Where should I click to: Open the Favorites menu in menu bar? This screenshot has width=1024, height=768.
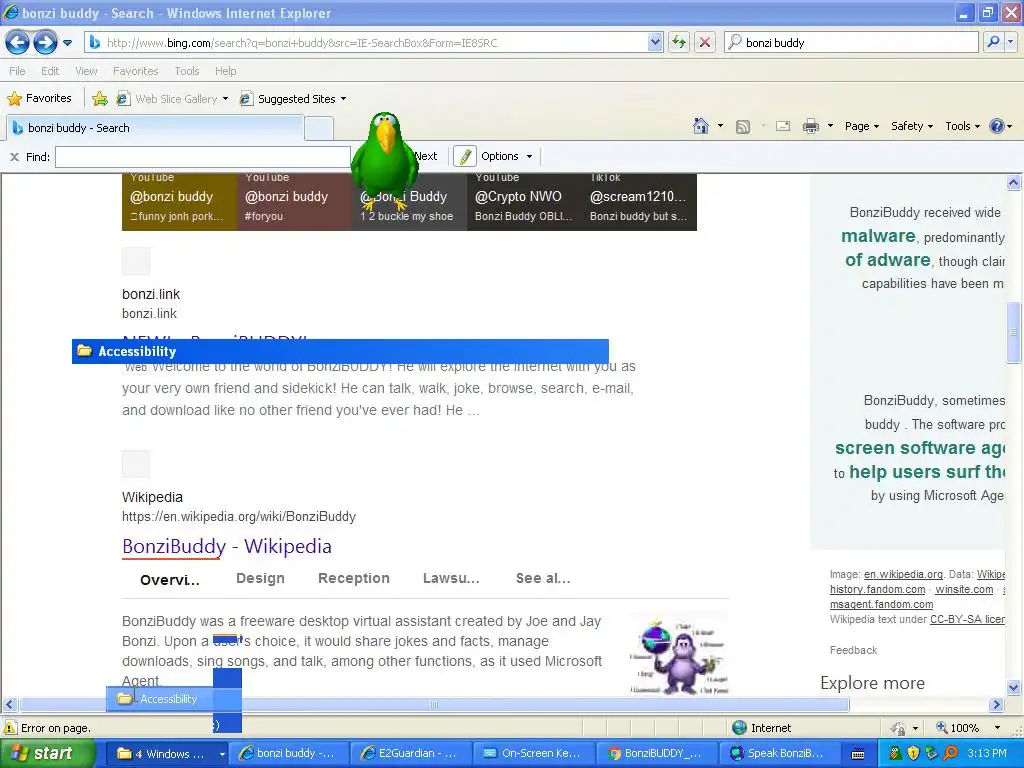[136, 71]
